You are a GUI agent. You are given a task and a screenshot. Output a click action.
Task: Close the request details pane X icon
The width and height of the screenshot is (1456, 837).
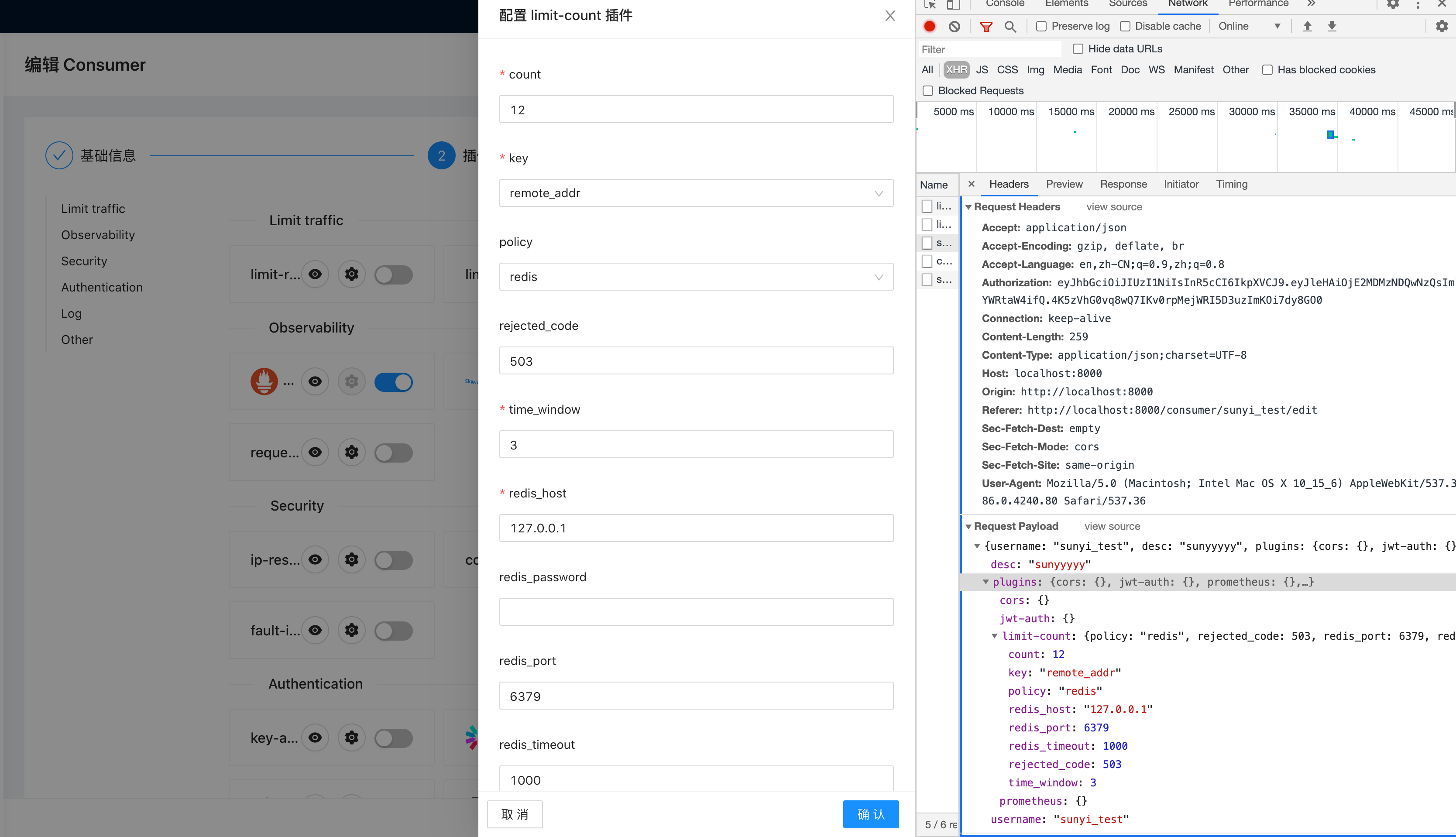pos(972,184)
